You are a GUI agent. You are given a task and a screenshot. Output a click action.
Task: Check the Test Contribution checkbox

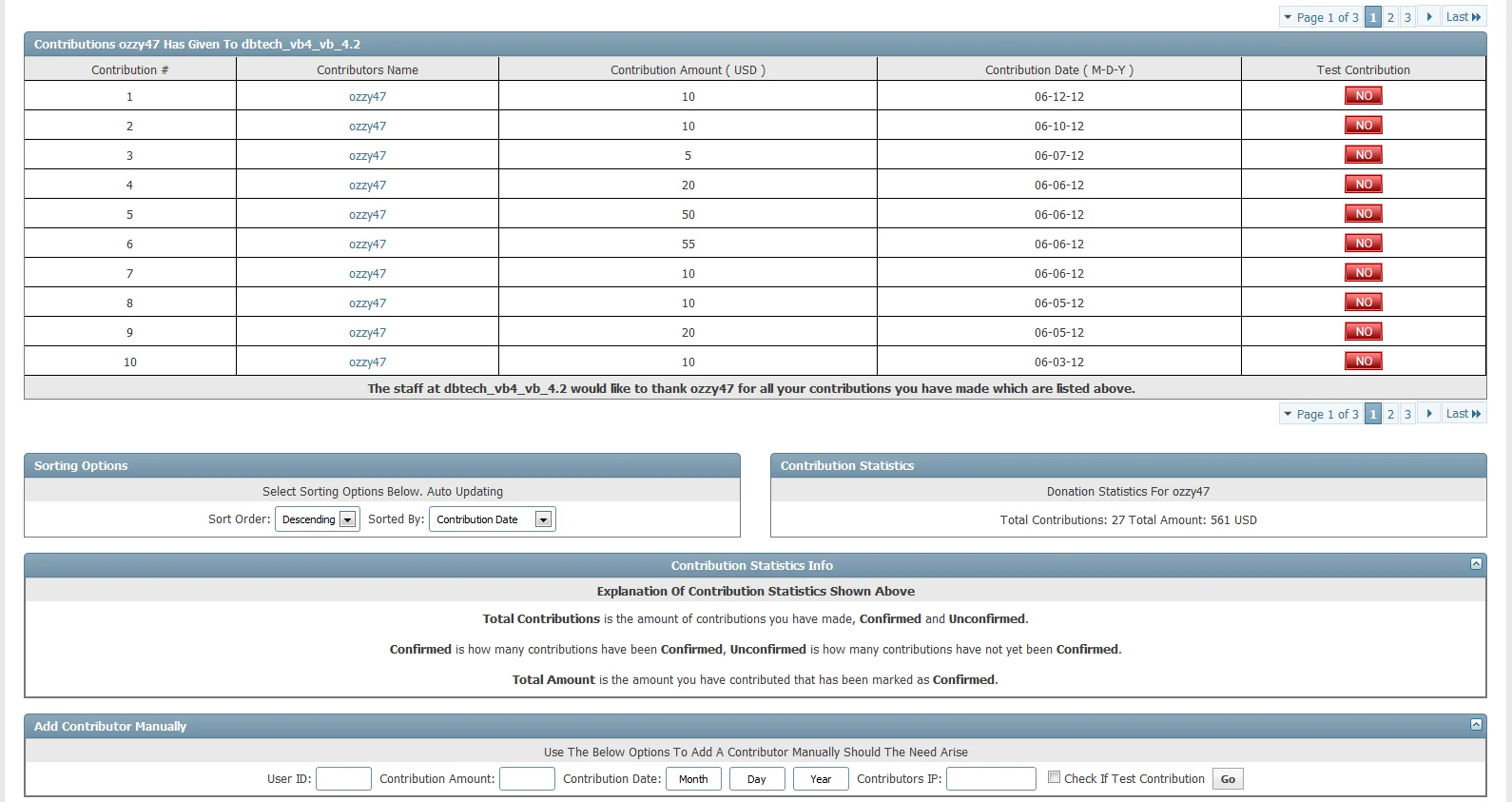[1054, 777]
